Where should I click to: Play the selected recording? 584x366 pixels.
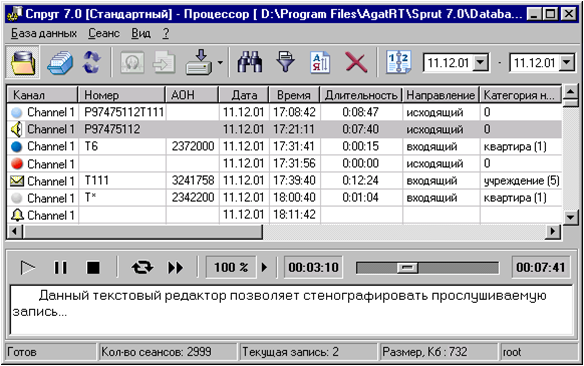pyautogui.click(x=28, y=268)
